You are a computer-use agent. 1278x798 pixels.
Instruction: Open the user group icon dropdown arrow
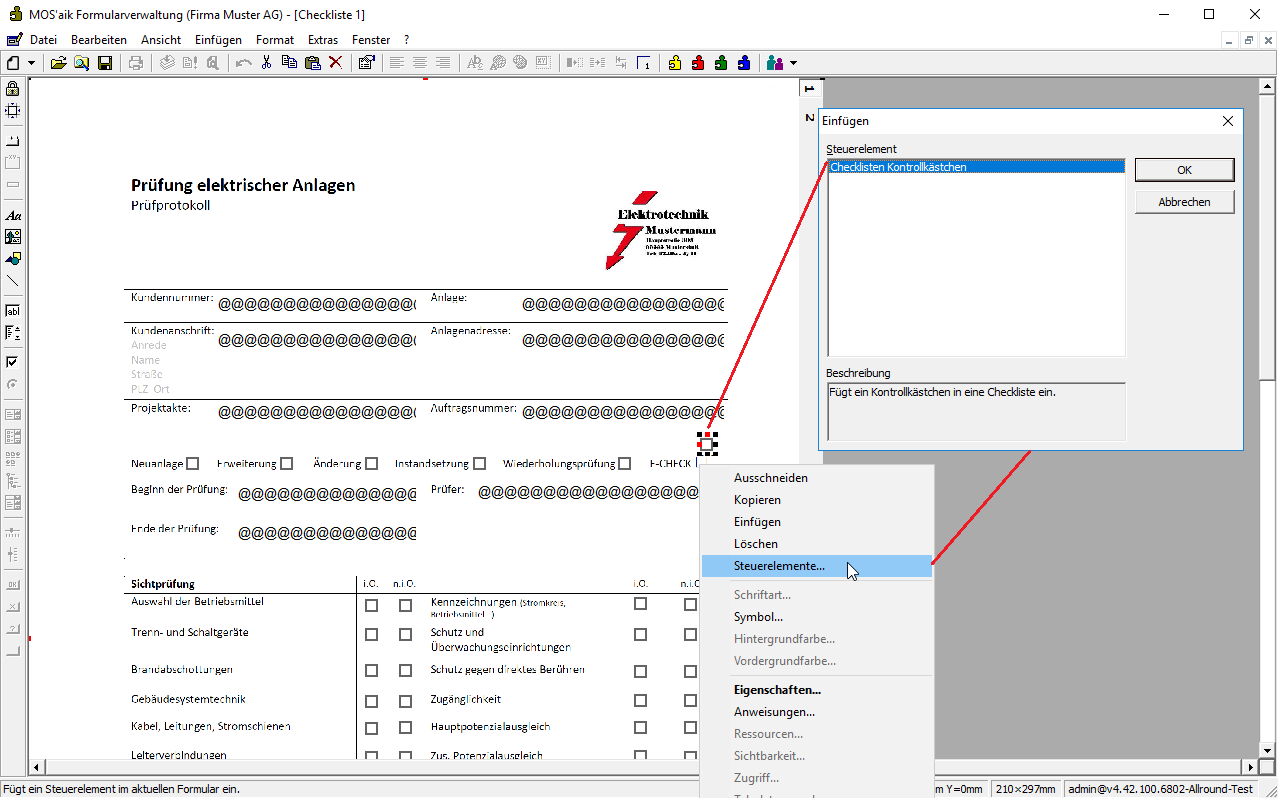pyautogui.click(x=794, y=63)
